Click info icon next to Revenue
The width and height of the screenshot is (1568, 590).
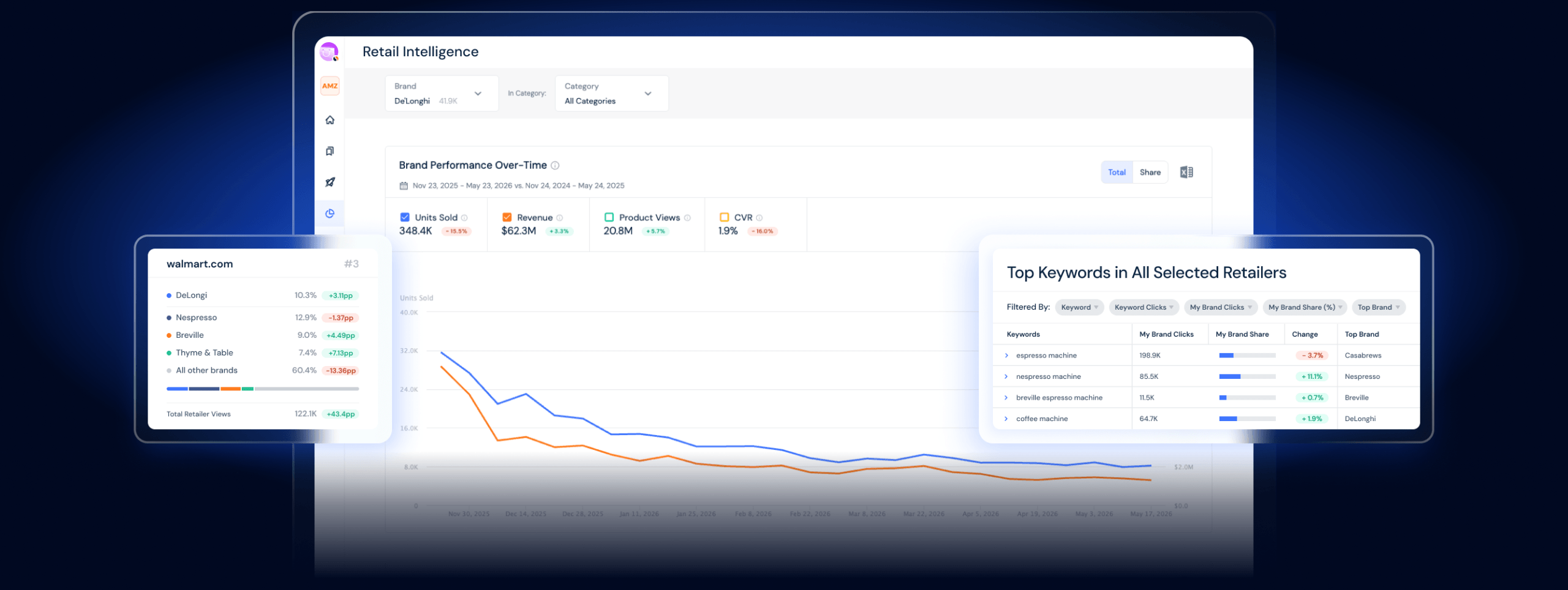tap(559, 218)
